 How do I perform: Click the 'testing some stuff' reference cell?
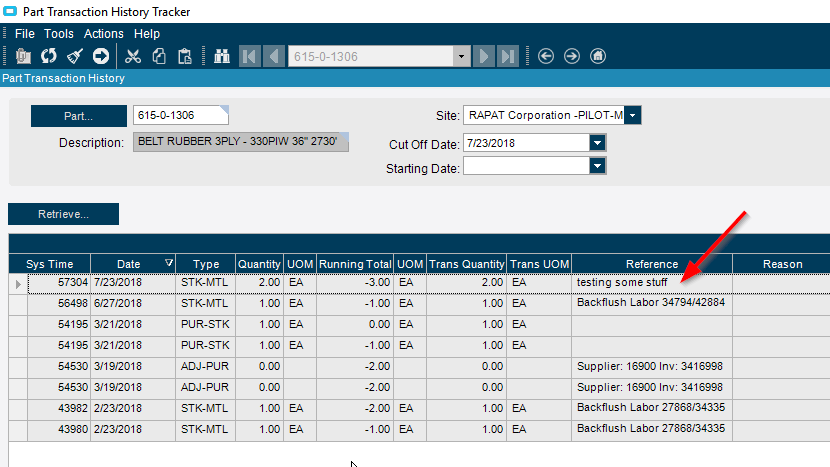[652, 283]
